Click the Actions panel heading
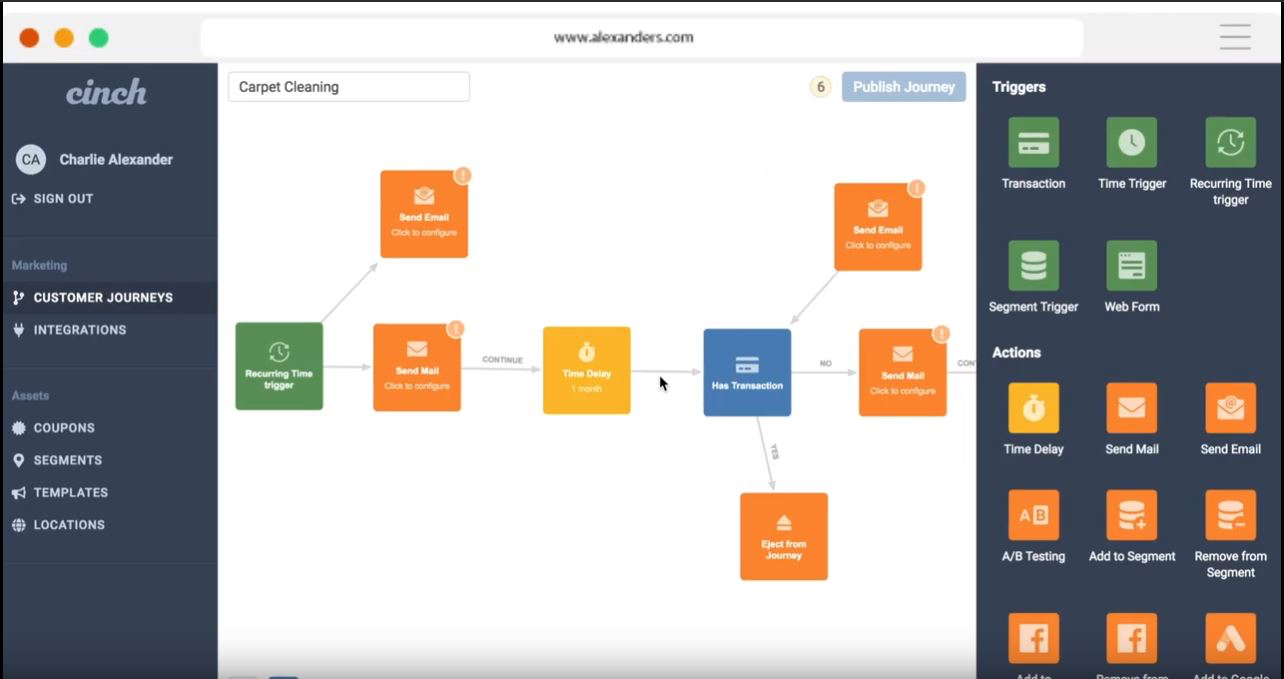 [x=1016, y=352]
